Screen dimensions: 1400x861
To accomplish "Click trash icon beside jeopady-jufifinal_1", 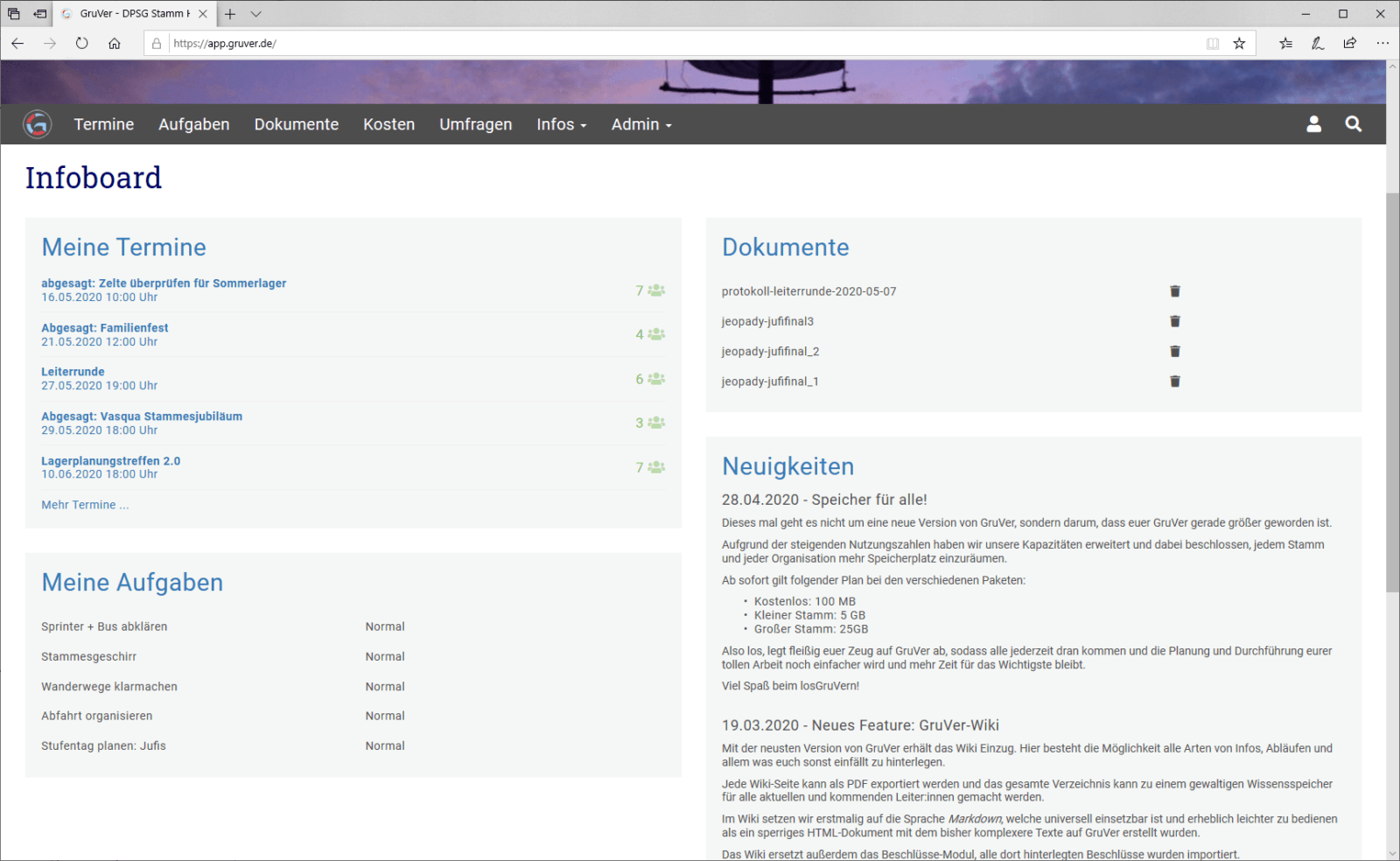I will [x=1175, y=381].
